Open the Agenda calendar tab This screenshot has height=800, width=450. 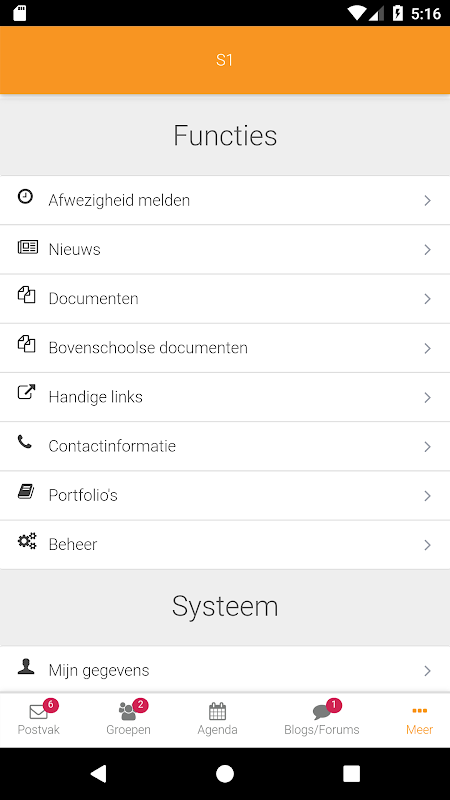click(217, 719)
